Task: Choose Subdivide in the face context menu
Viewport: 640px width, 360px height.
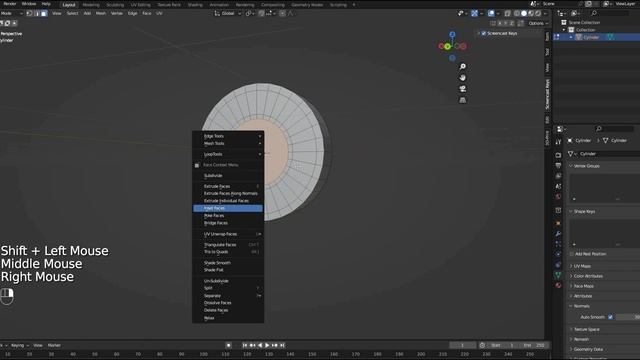Action: [228, 176]
